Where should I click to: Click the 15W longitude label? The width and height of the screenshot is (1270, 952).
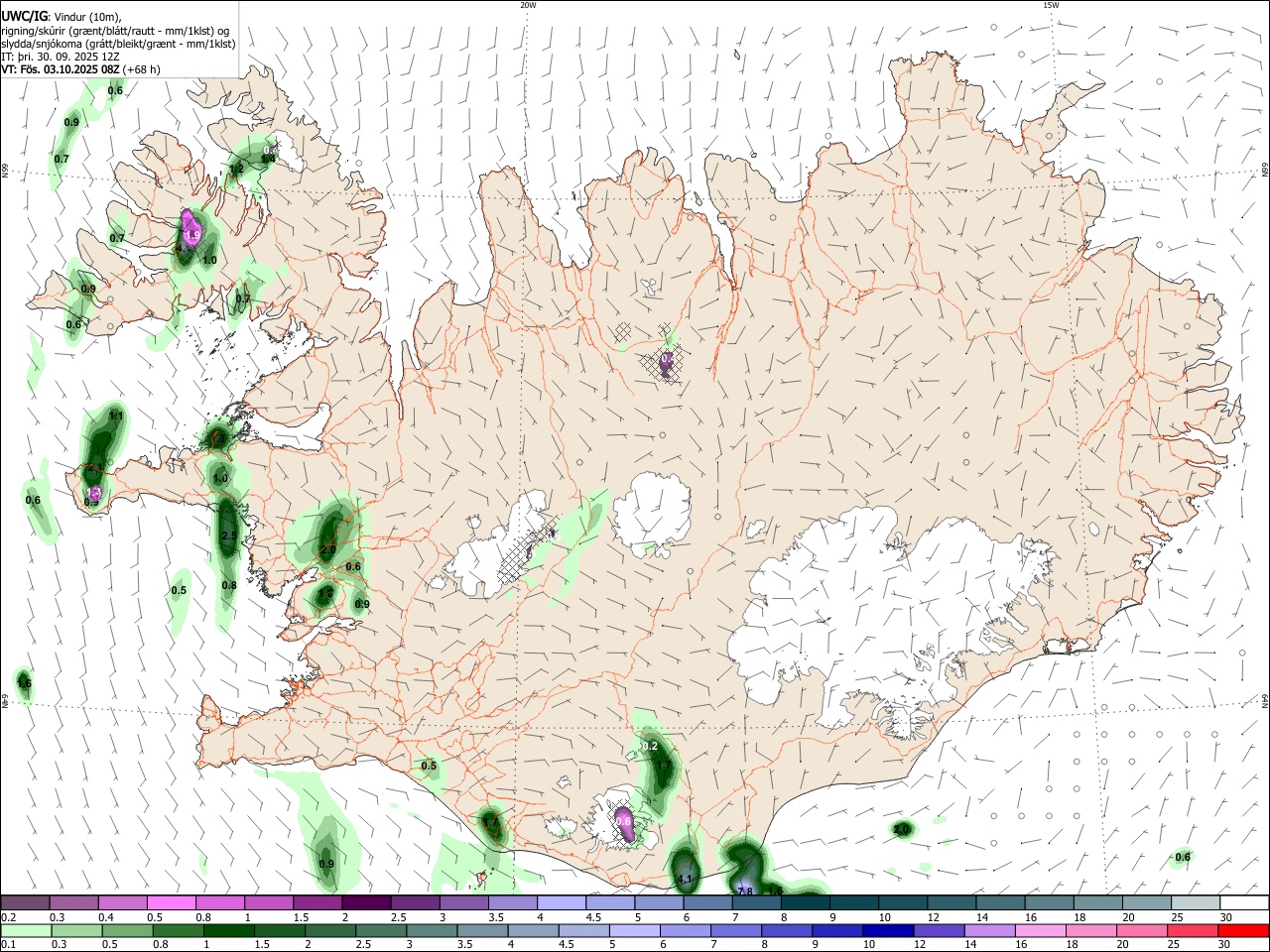pos(1051,5)
